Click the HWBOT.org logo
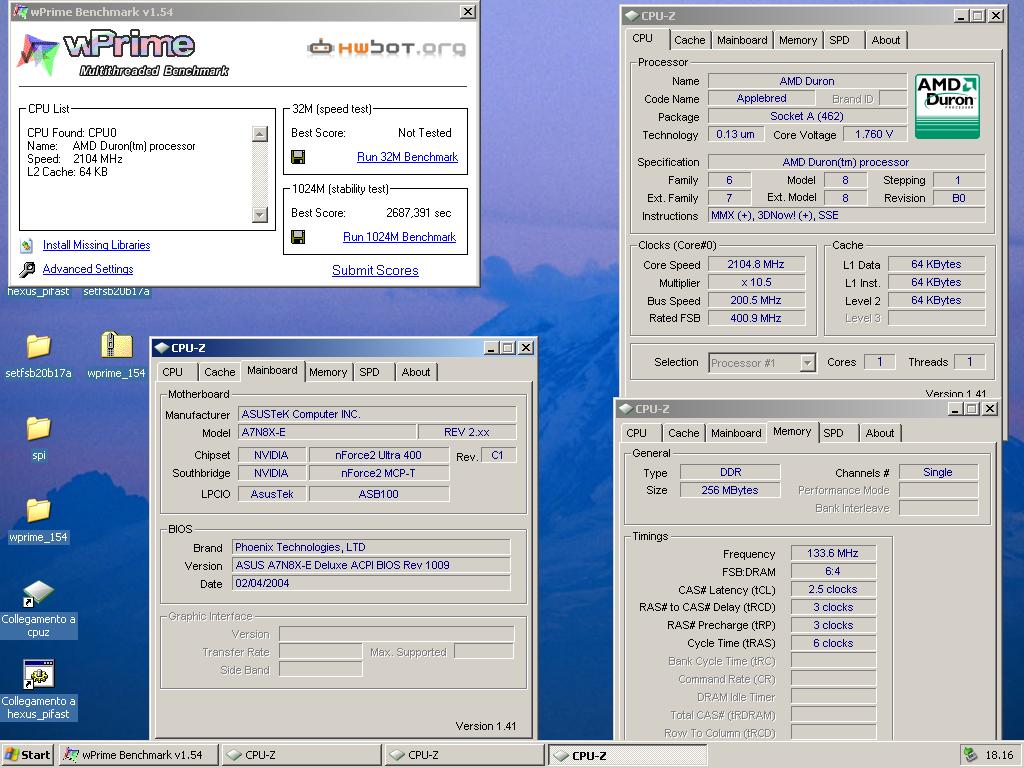The height and width of the screenshot is (768, 1024). pos(387,48)
